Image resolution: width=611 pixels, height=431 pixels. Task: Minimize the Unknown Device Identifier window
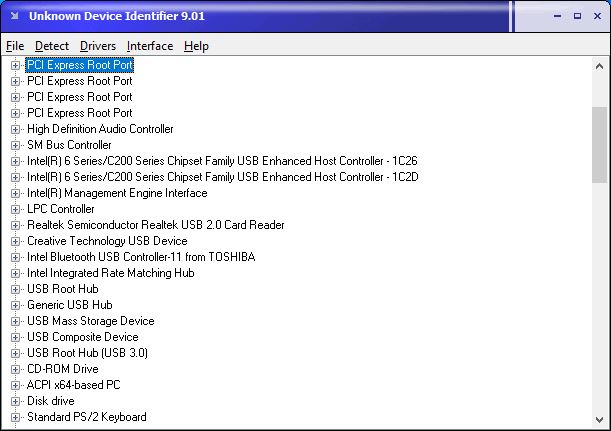coord(558,16)
